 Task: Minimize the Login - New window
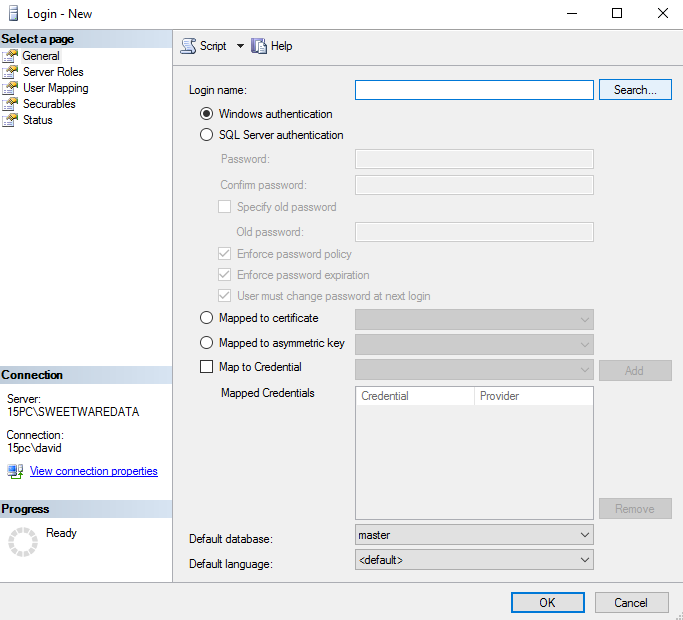click(572, 14)
